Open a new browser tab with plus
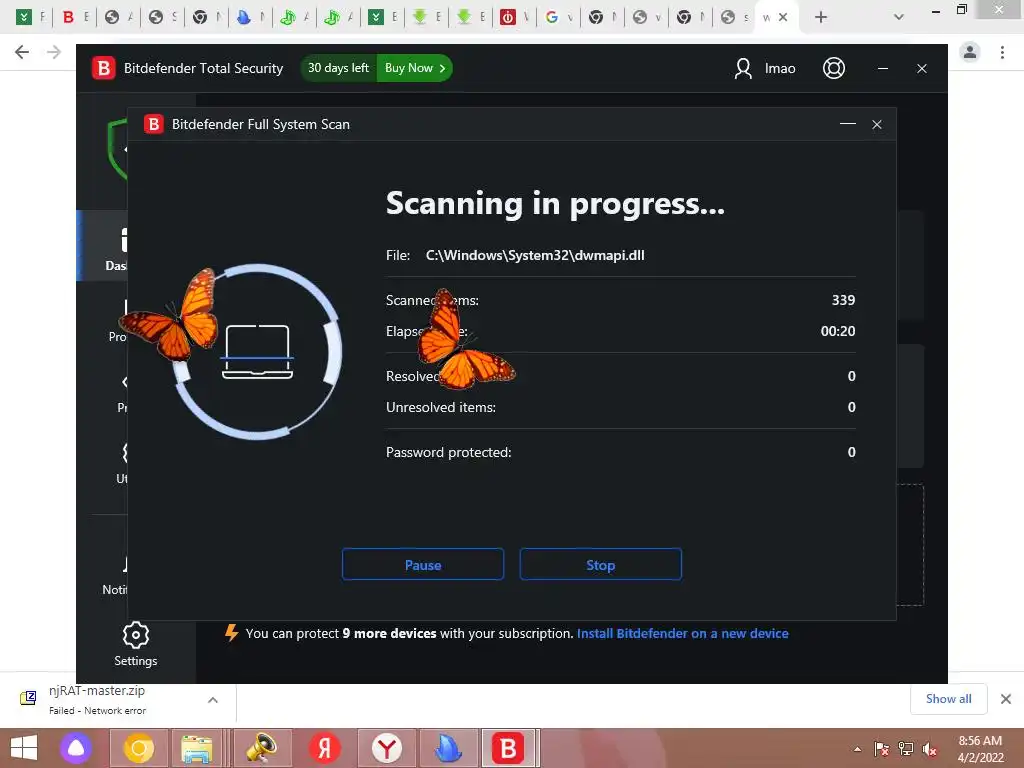The image size is (1024, 768). click(x=821, y=18)
